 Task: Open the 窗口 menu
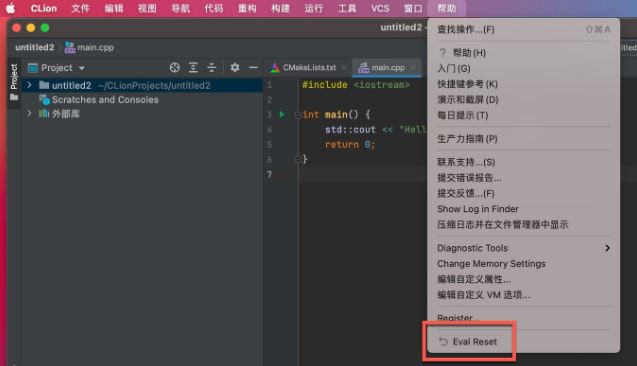(x=413, y=9)
